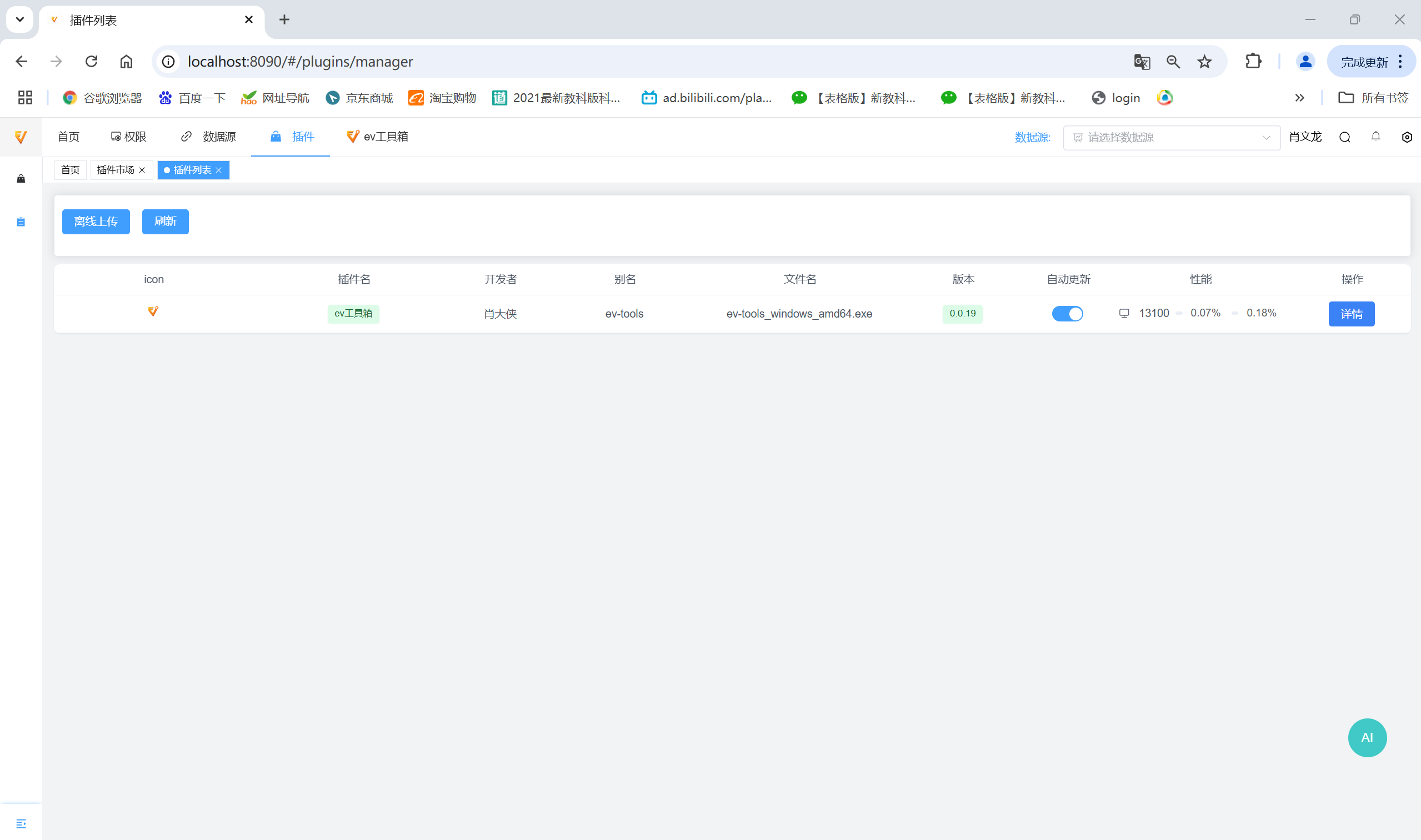1421x840 pixels.
Task: Click the shopping bag sidebar icon
Action: coord(21,179)
